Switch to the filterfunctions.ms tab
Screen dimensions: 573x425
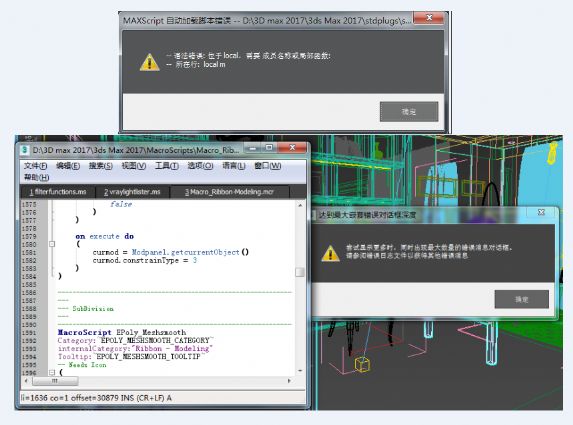58,192
